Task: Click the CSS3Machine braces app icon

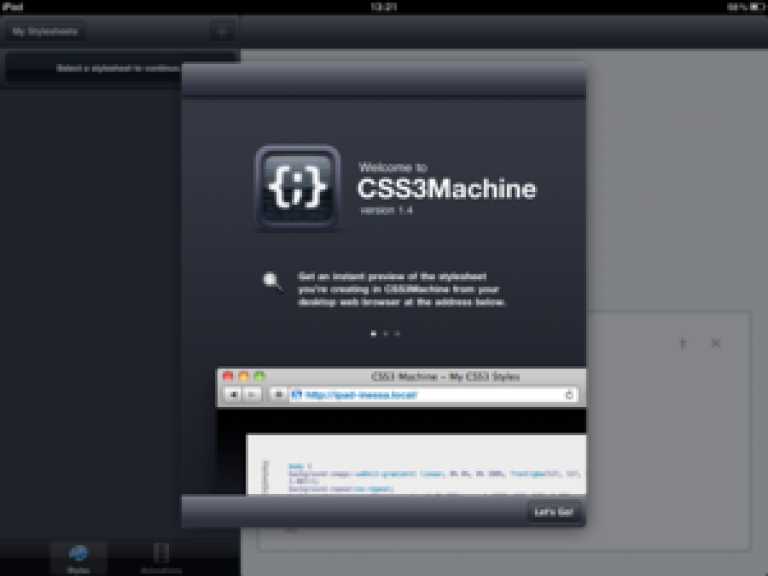Action: coord(298,188)
